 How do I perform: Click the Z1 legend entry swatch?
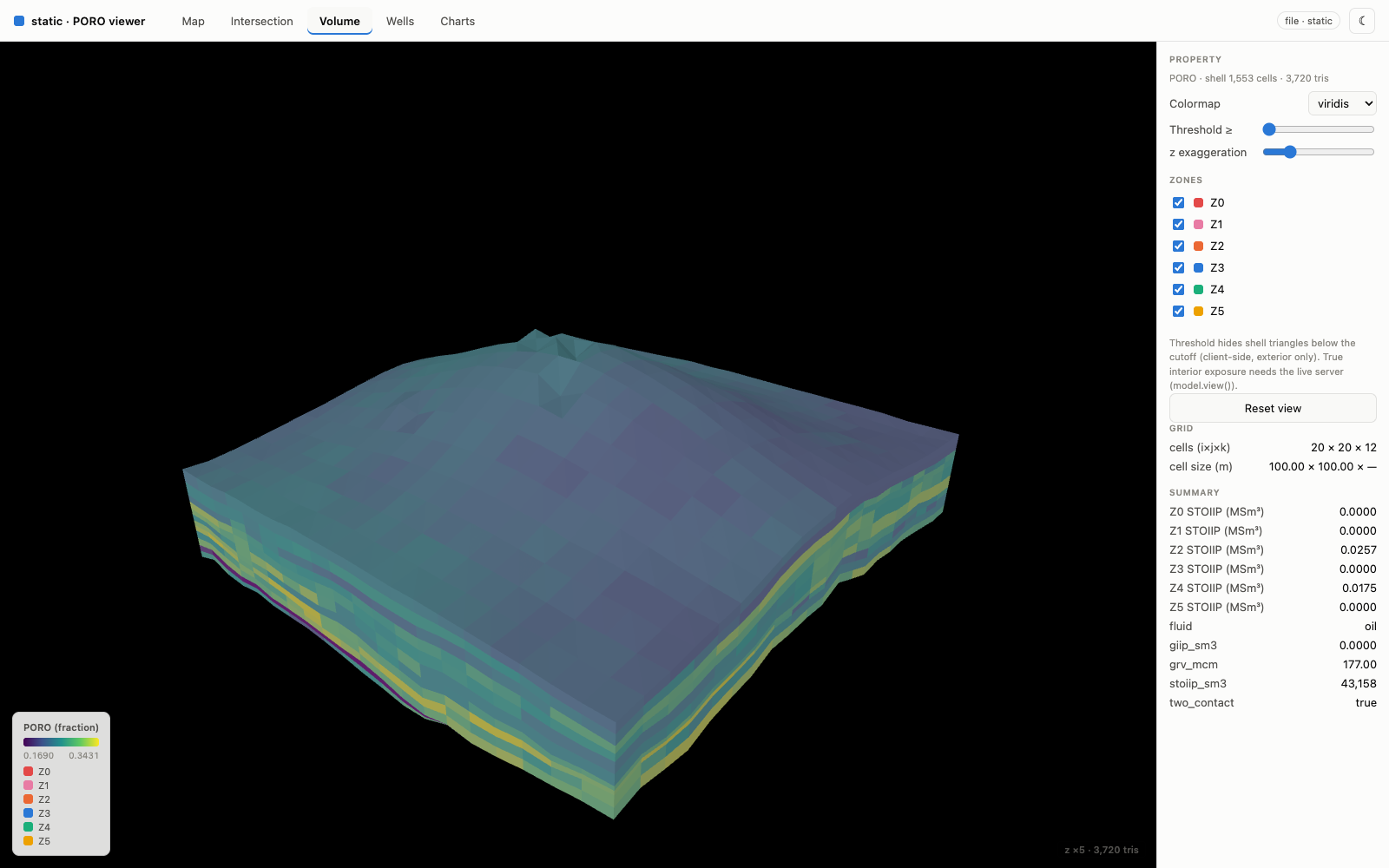[28, 786]
